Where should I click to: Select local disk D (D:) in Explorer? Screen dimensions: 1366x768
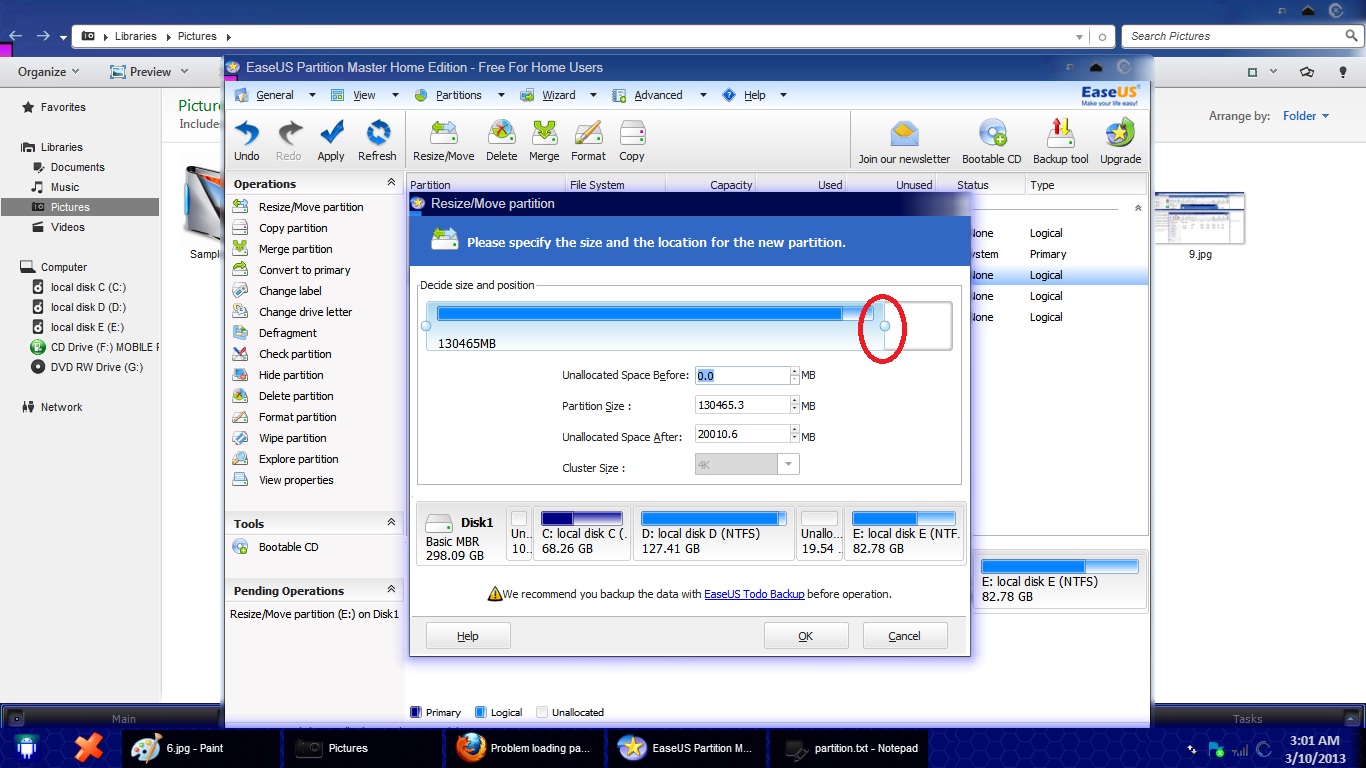tap(87, 307)
